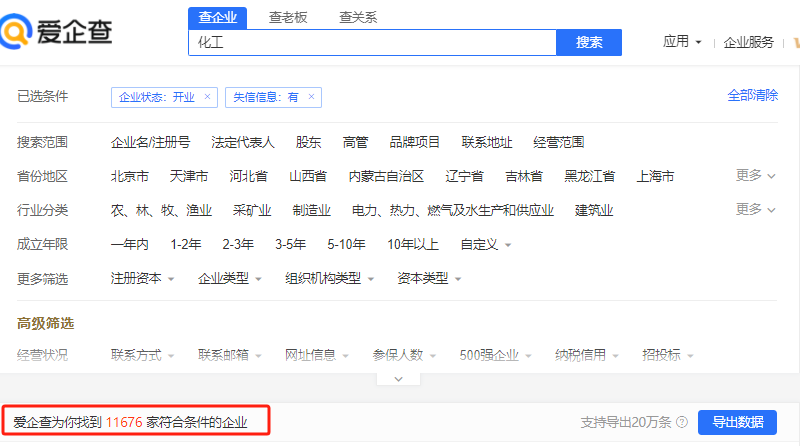
Task: Select 北京市 province filter
Action: point(130,176)
